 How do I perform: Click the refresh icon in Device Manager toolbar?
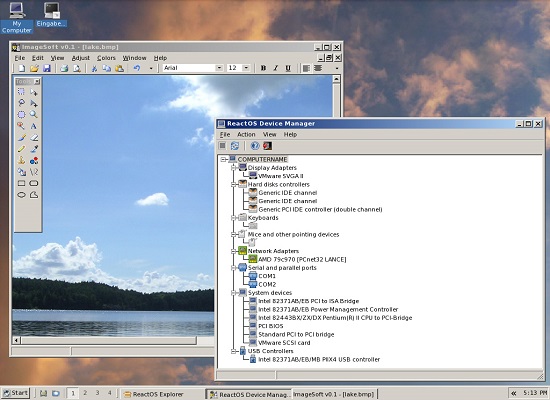coord(235,146)
